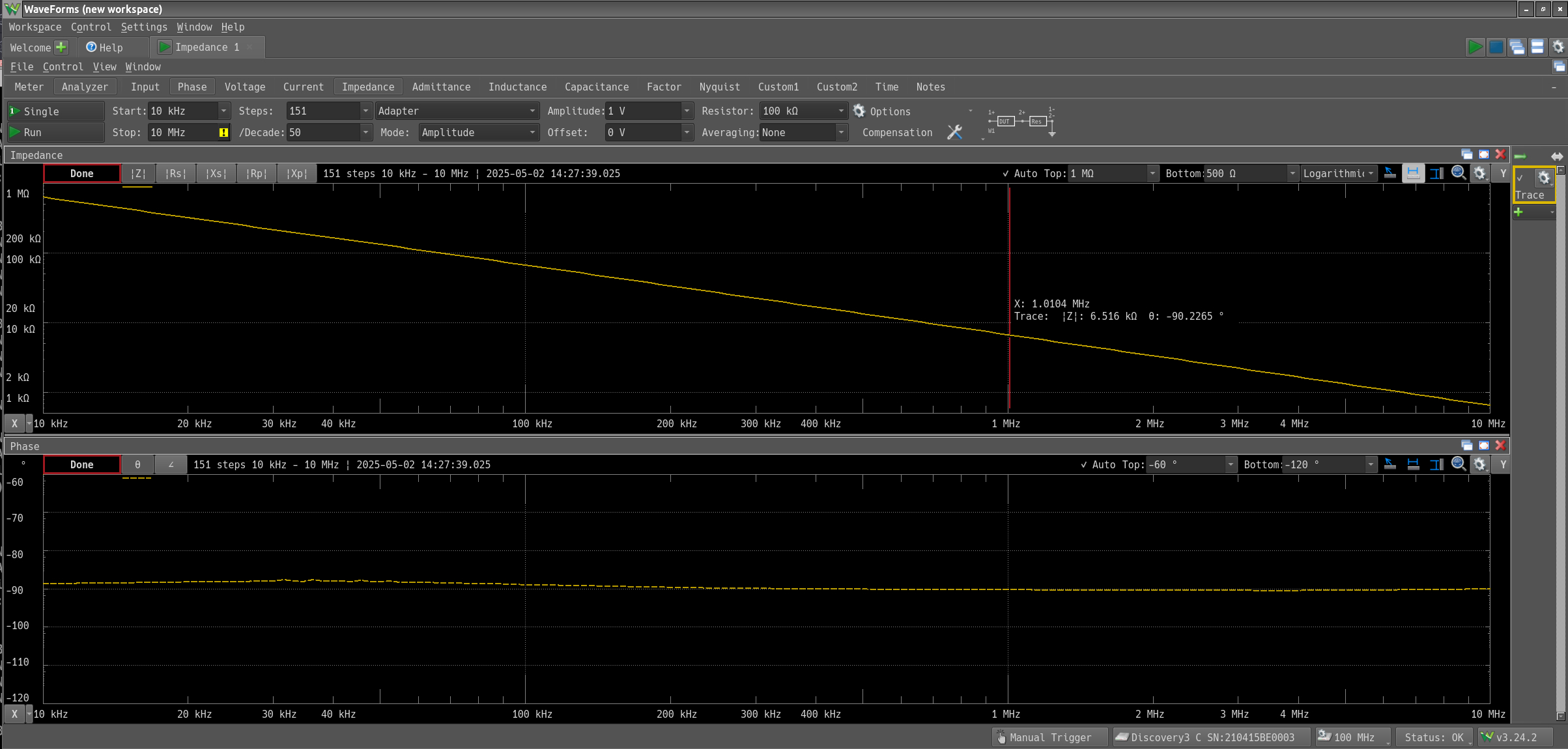Click the Impedance plot zoom magnifier icon
1568x749 pixels.
pos(1459,173)
